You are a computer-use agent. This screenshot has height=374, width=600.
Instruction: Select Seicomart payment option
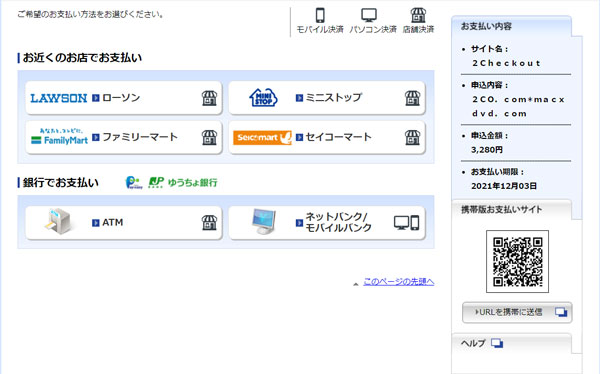(x=327, y=137)
